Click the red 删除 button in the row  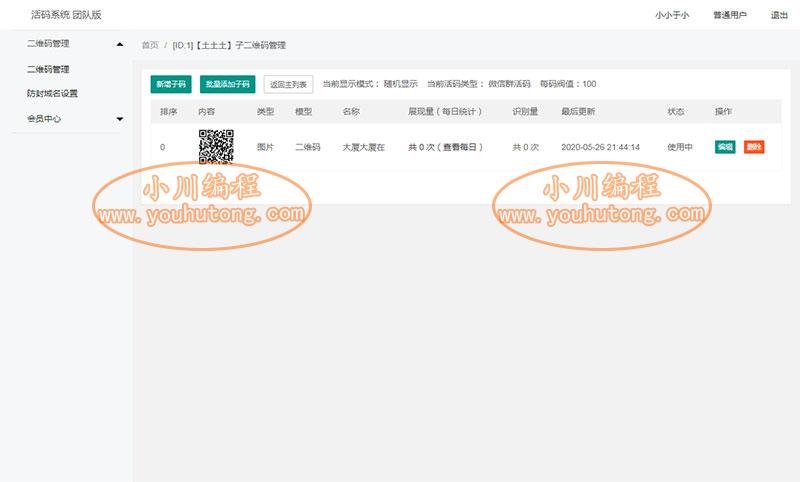(x=754, y=147)
